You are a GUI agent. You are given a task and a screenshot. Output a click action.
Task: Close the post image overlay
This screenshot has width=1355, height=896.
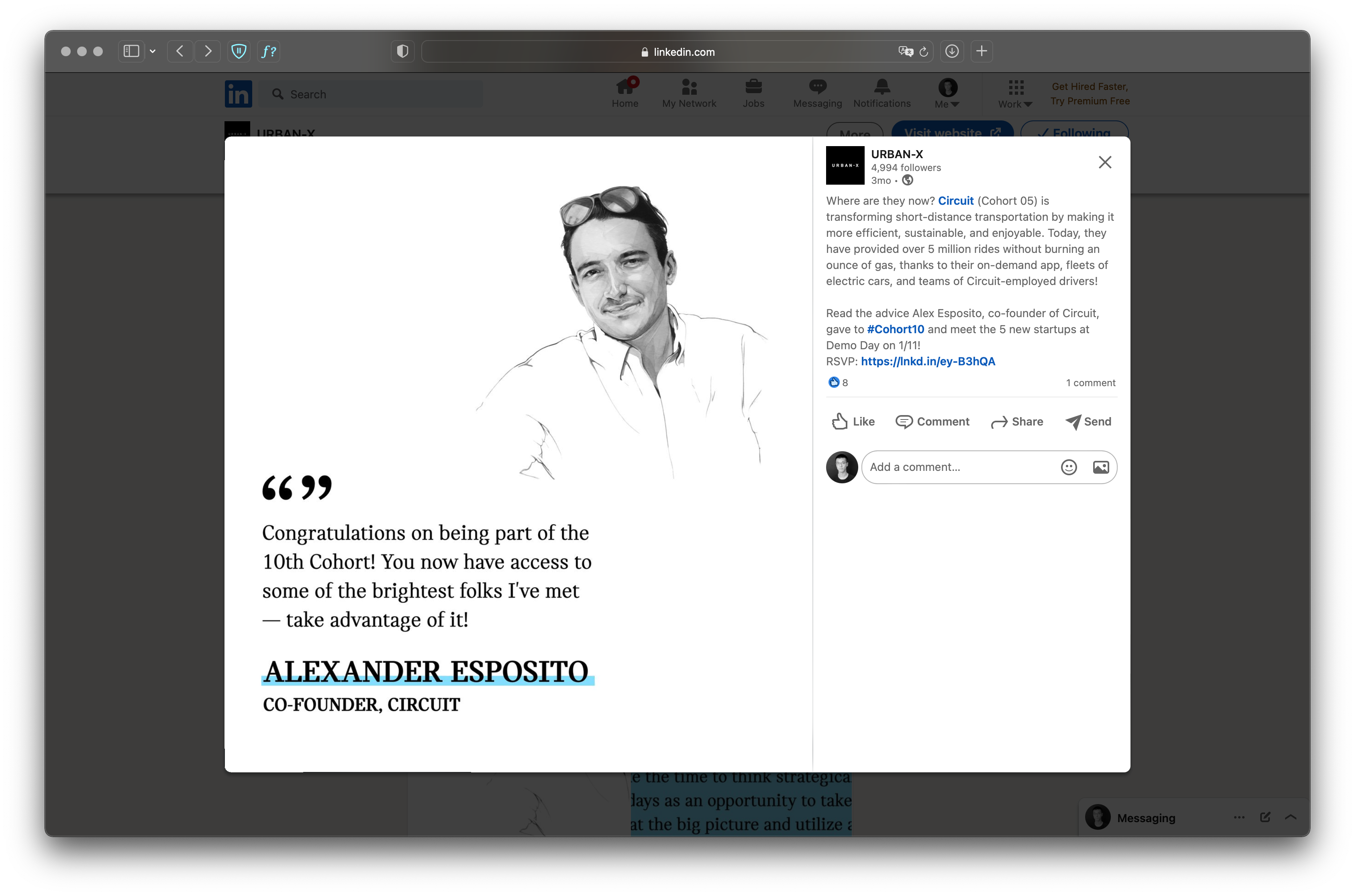coord(1104,162)
